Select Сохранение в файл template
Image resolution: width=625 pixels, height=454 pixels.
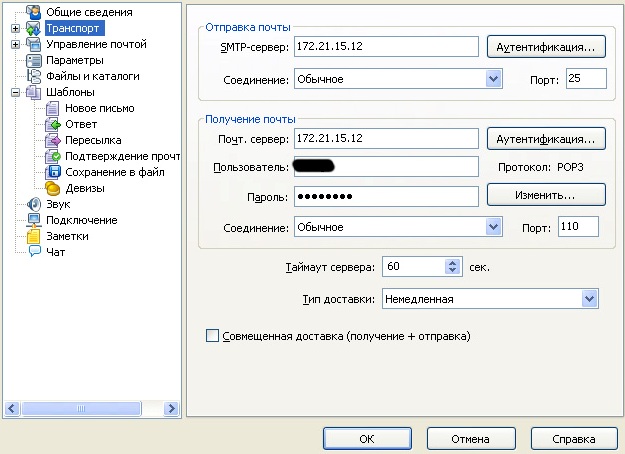point(114,172)
